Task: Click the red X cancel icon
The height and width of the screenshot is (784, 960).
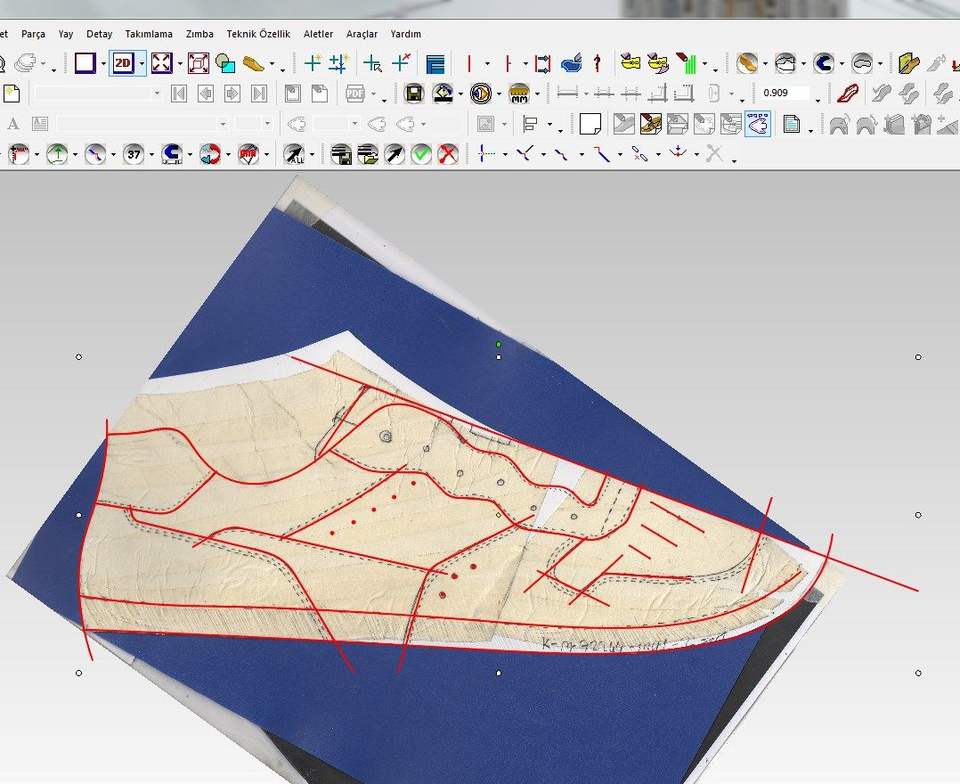Action: point(448,154)
